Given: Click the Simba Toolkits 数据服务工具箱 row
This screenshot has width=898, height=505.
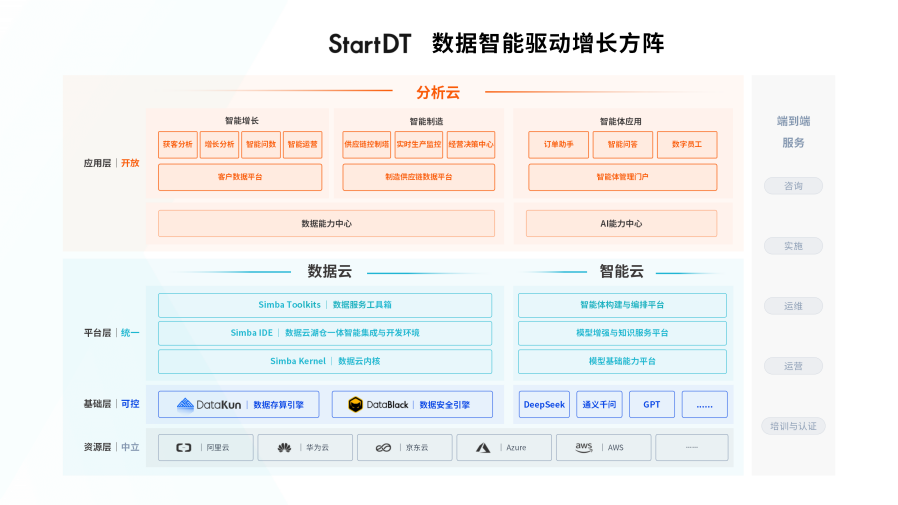Looking at the screenshot, I should click(x=325, y=305).
